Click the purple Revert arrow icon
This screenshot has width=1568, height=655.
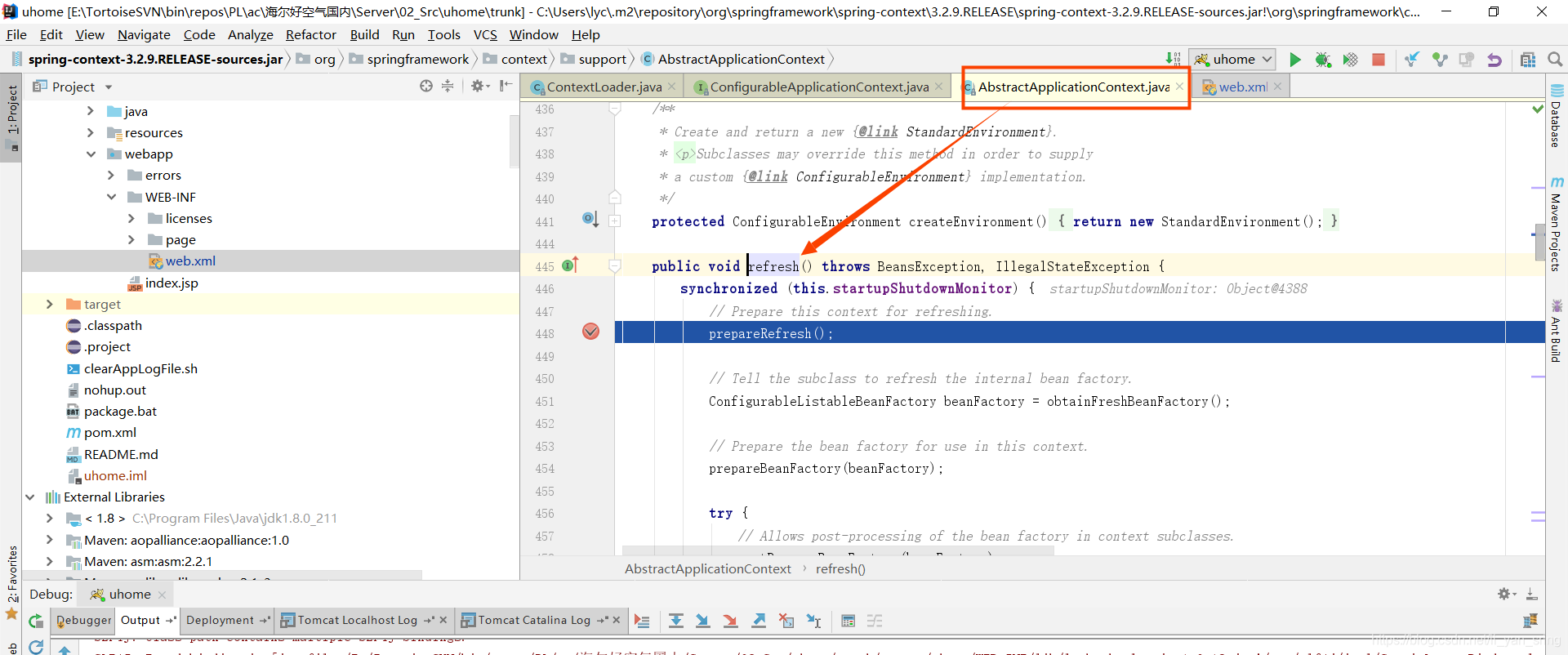pos(1494,60)
